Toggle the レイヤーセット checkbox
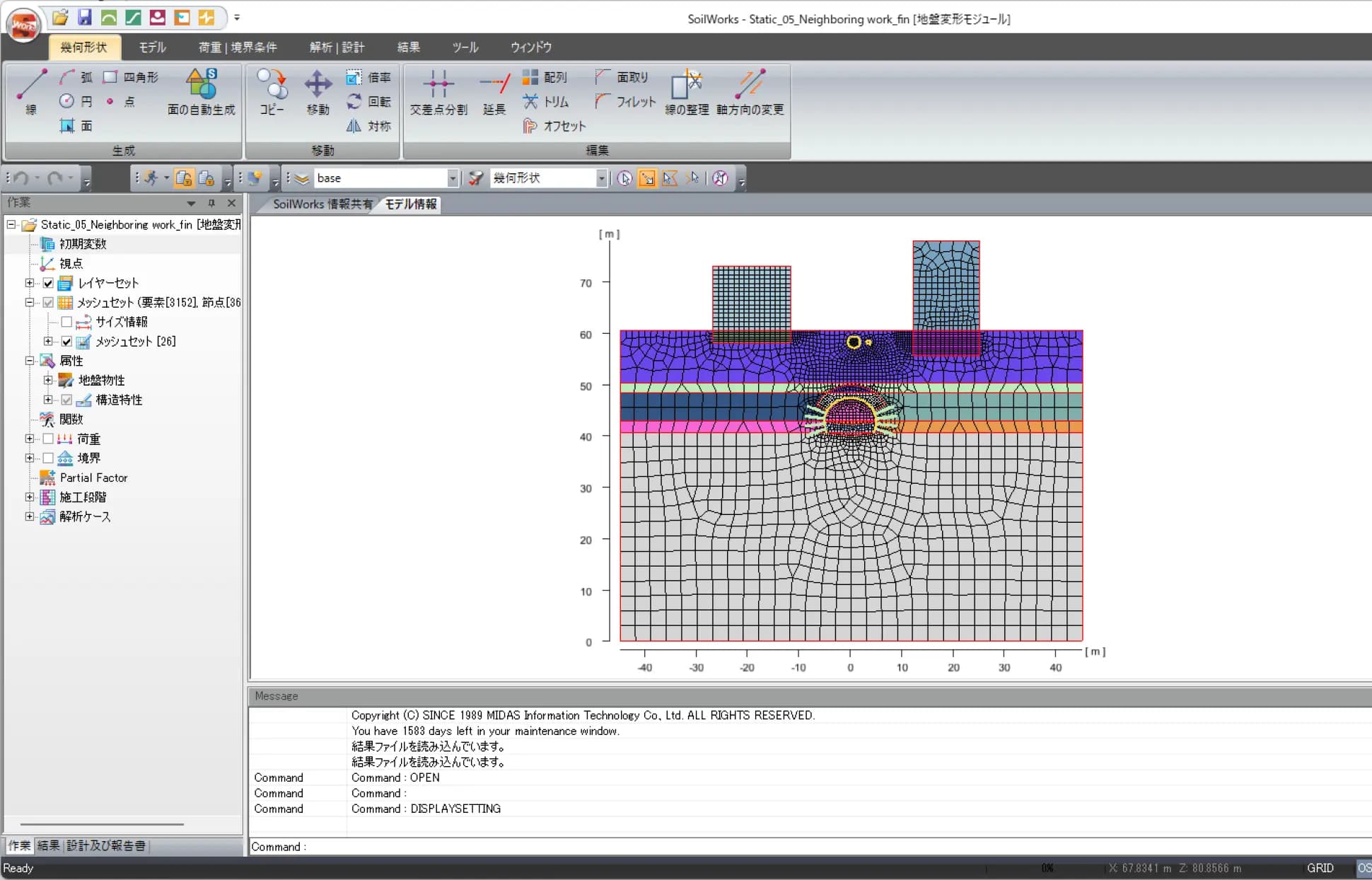The height and width of the screenshot is (880, 1372). pyautogui.click(x=48, y=283)
